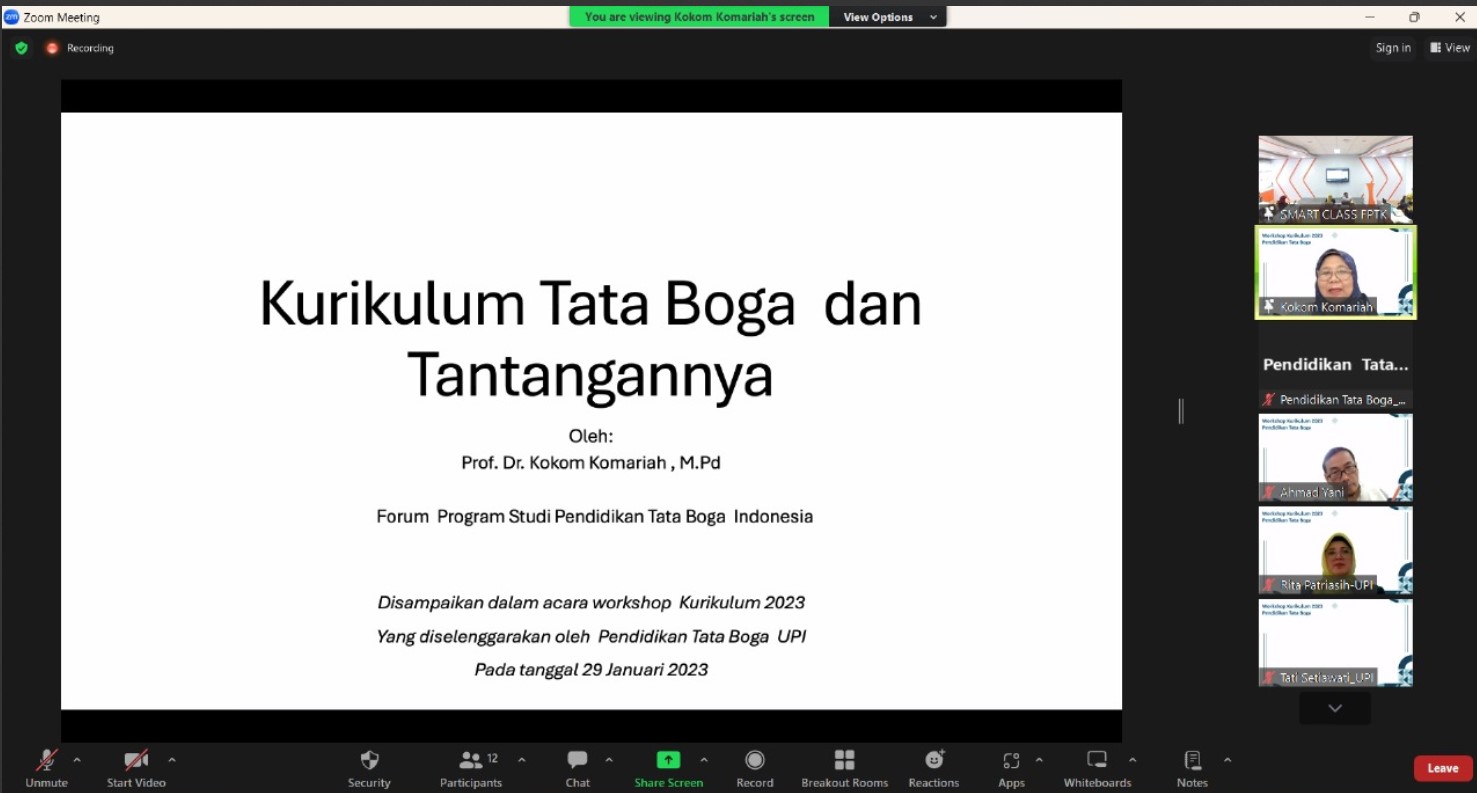Click the muted mic icon on Tati Setiawati_UPI

(1269, 678)
